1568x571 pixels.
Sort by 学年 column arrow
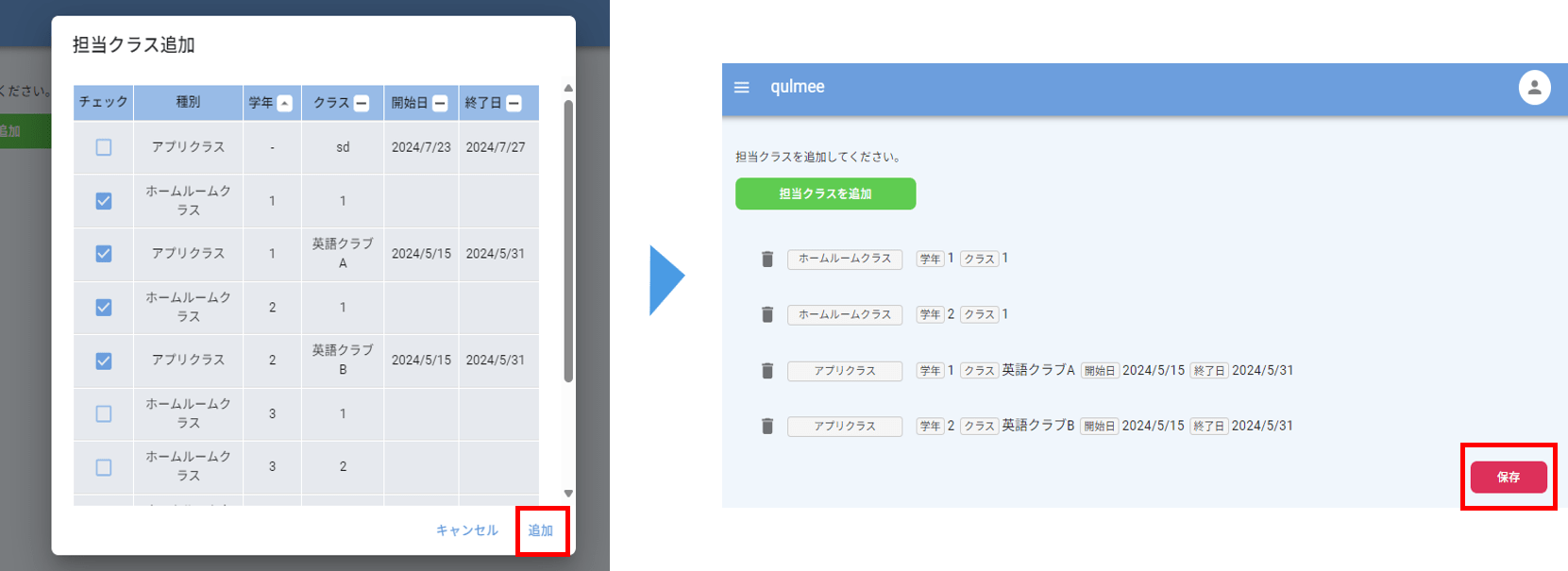point(284,103)
